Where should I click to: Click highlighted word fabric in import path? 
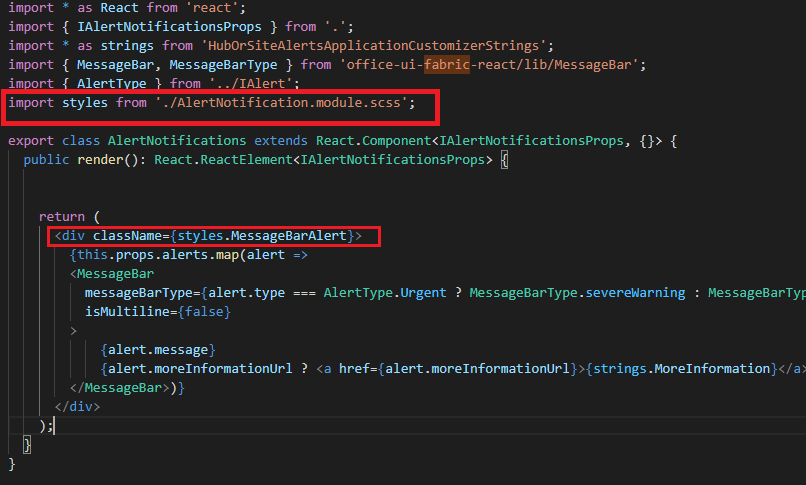pyautogui.click(x=447, y=65)
